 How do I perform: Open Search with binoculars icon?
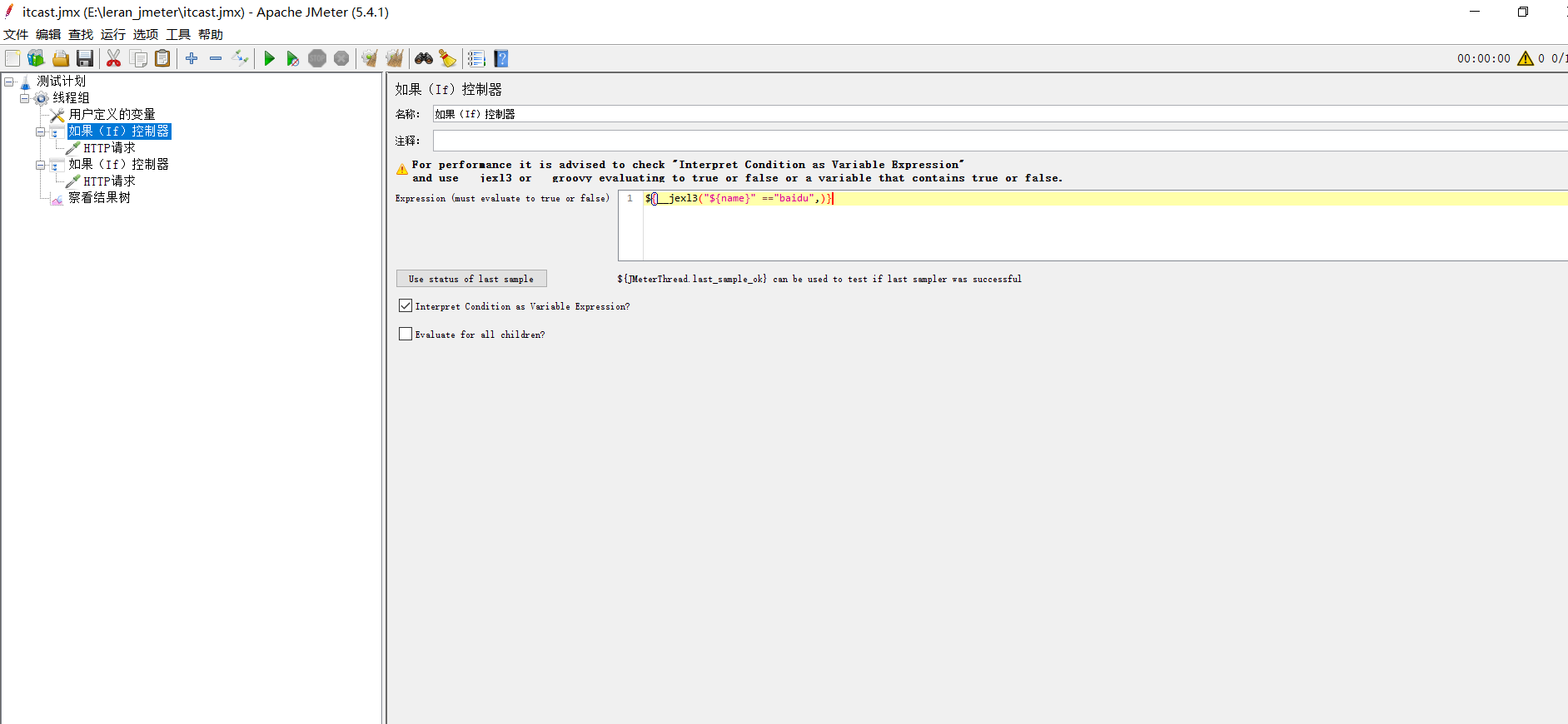424,58
